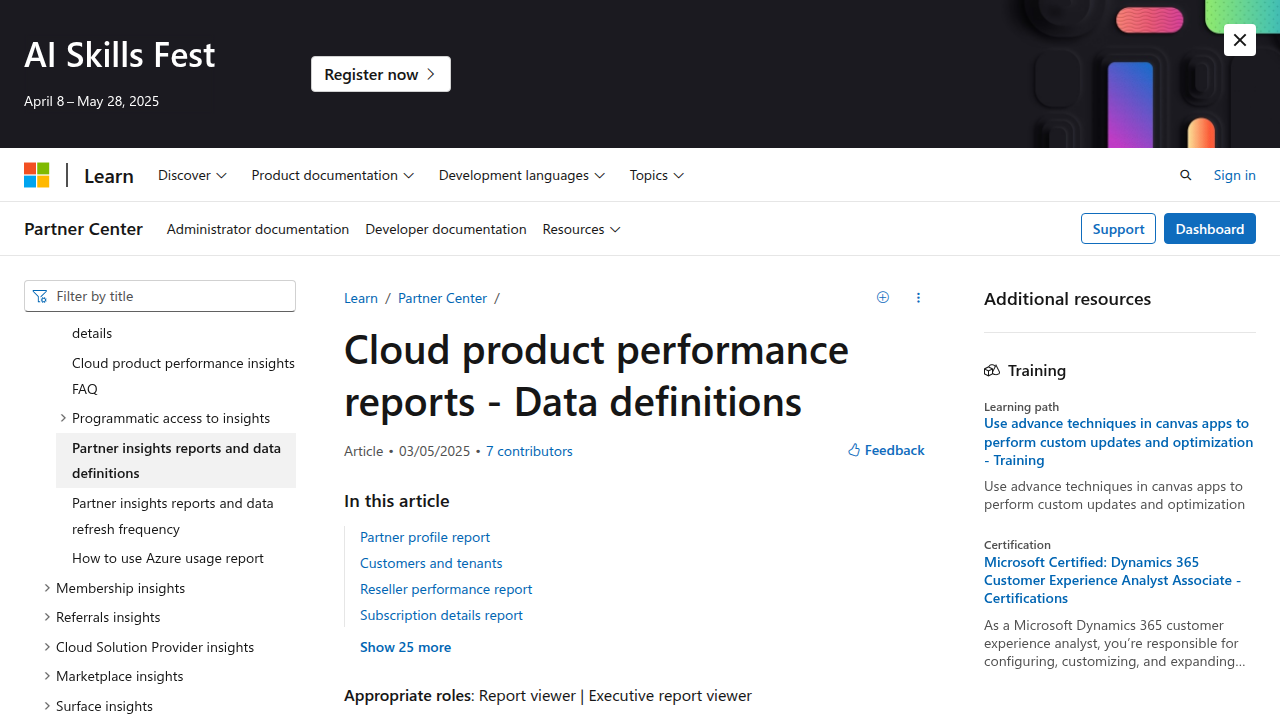Open the Discover dropdown menu
The width and height of the screenshot is (1280, 720).
pos(192,175)
